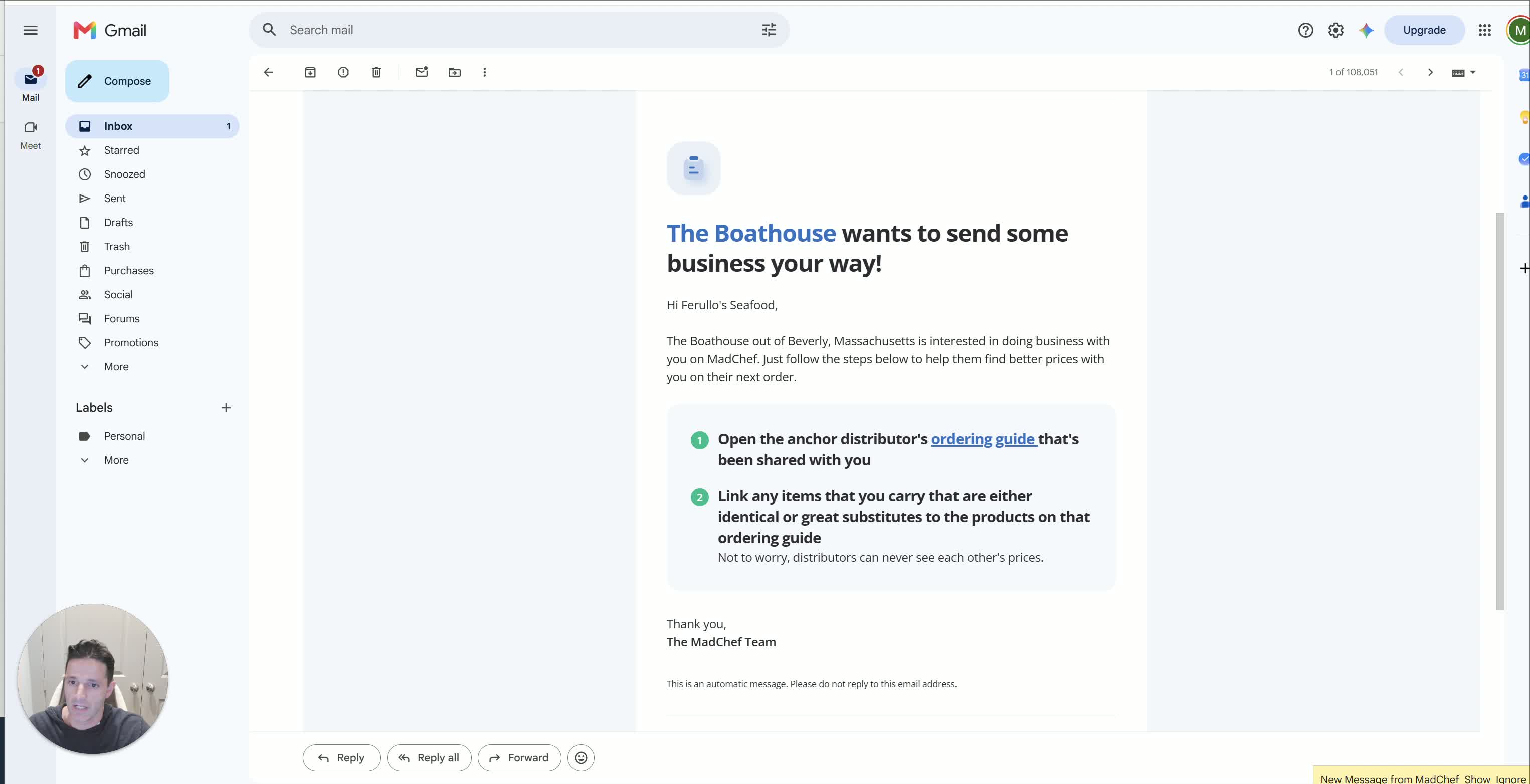Viewport: 1530px width, 784px height.
Task: Click the Forward button
Action: pyautogui.click(x=519, y=757)
